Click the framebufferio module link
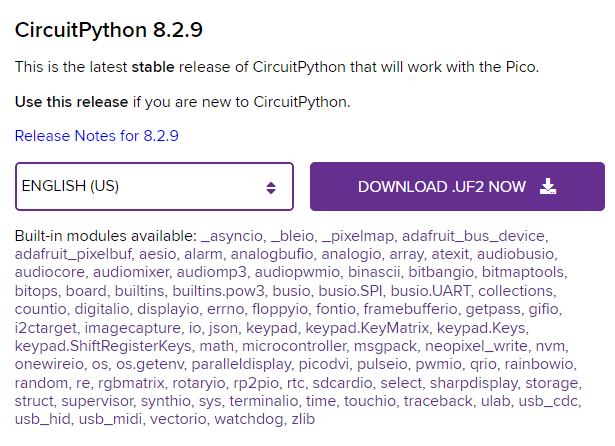Screen dimensions: 615x446 pyautogui.click(x=410, y=309)
